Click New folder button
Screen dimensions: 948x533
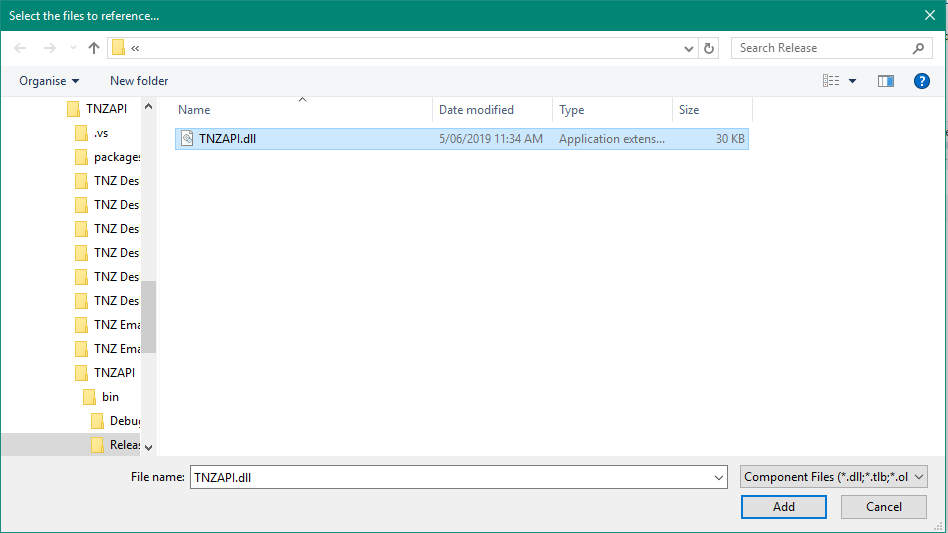click(139, 81)
